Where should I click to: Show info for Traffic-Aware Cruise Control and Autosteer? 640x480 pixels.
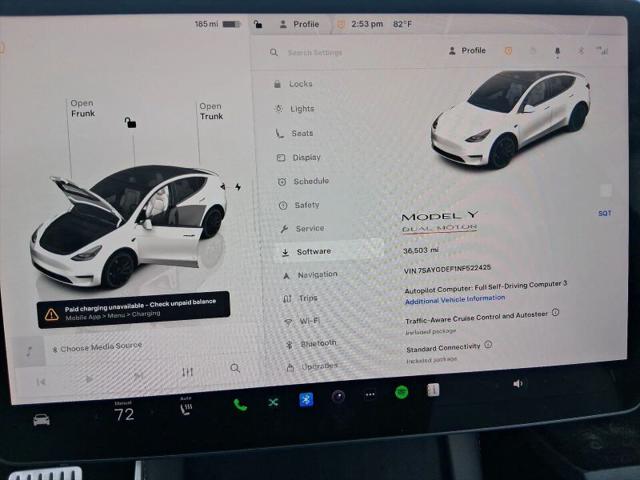(556, 313)
